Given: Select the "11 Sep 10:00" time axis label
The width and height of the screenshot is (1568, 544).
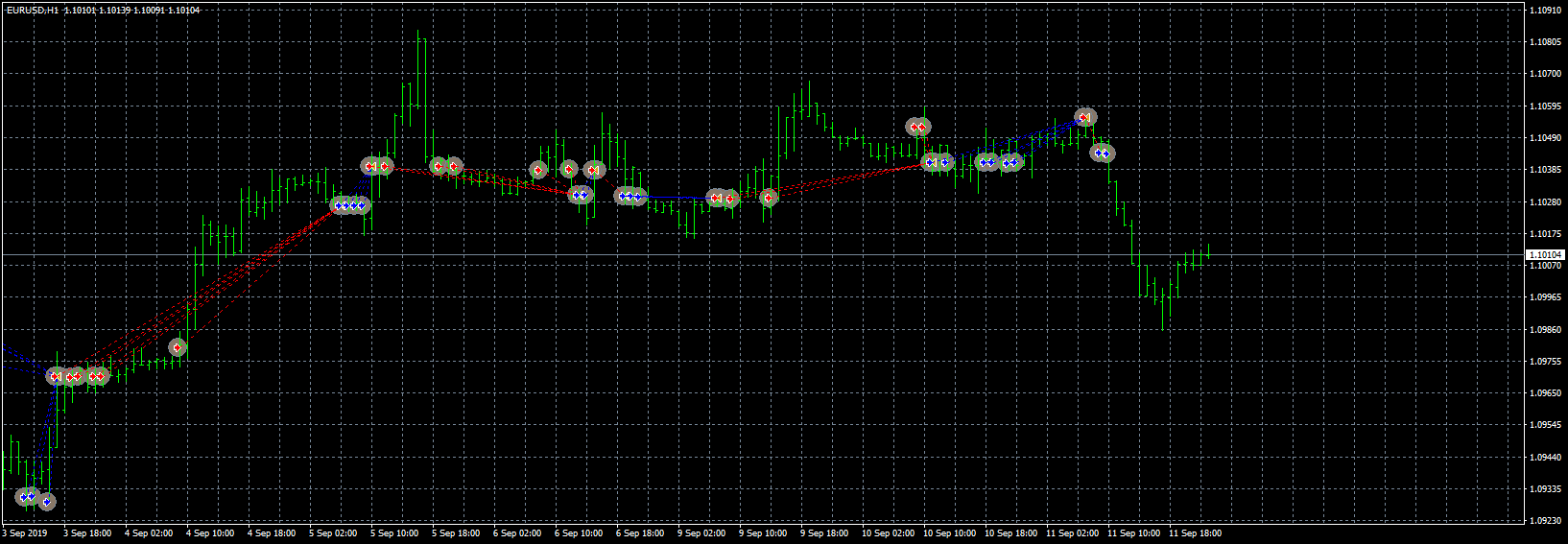Looking at the screenshot, I should point(1133,533).
